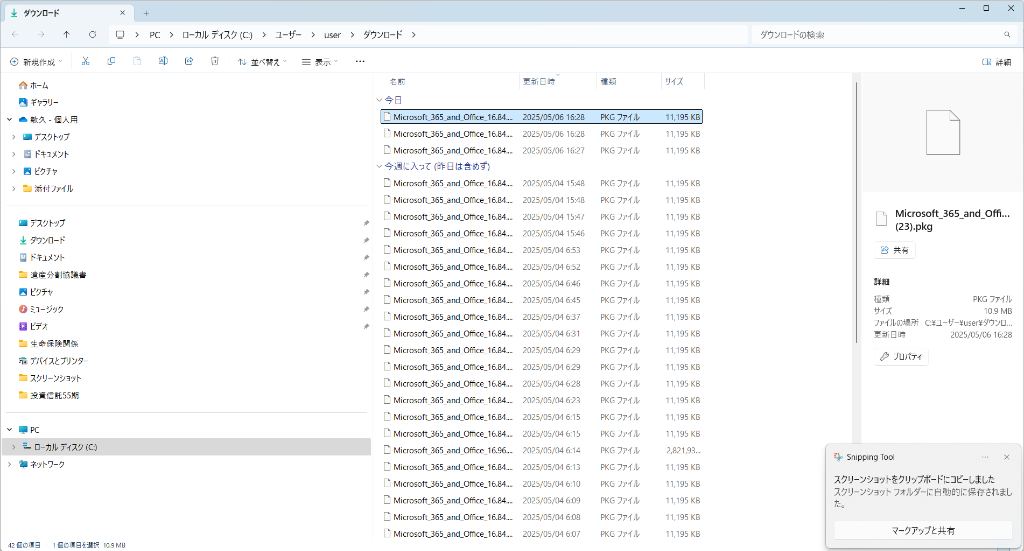Toggle the 詳細 details pane button
This screenshot has width=1024, height=551.
click(x=997, y=62)
